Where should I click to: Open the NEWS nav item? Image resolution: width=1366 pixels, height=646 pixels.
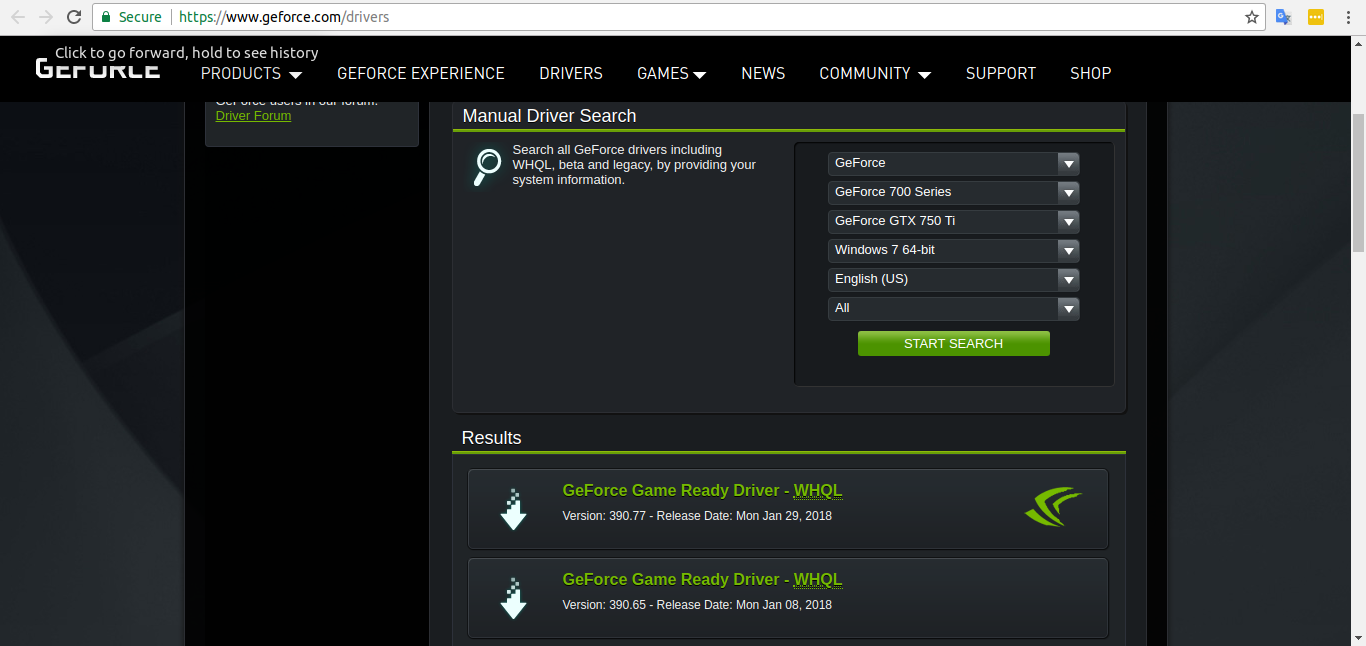pos(763,73)
